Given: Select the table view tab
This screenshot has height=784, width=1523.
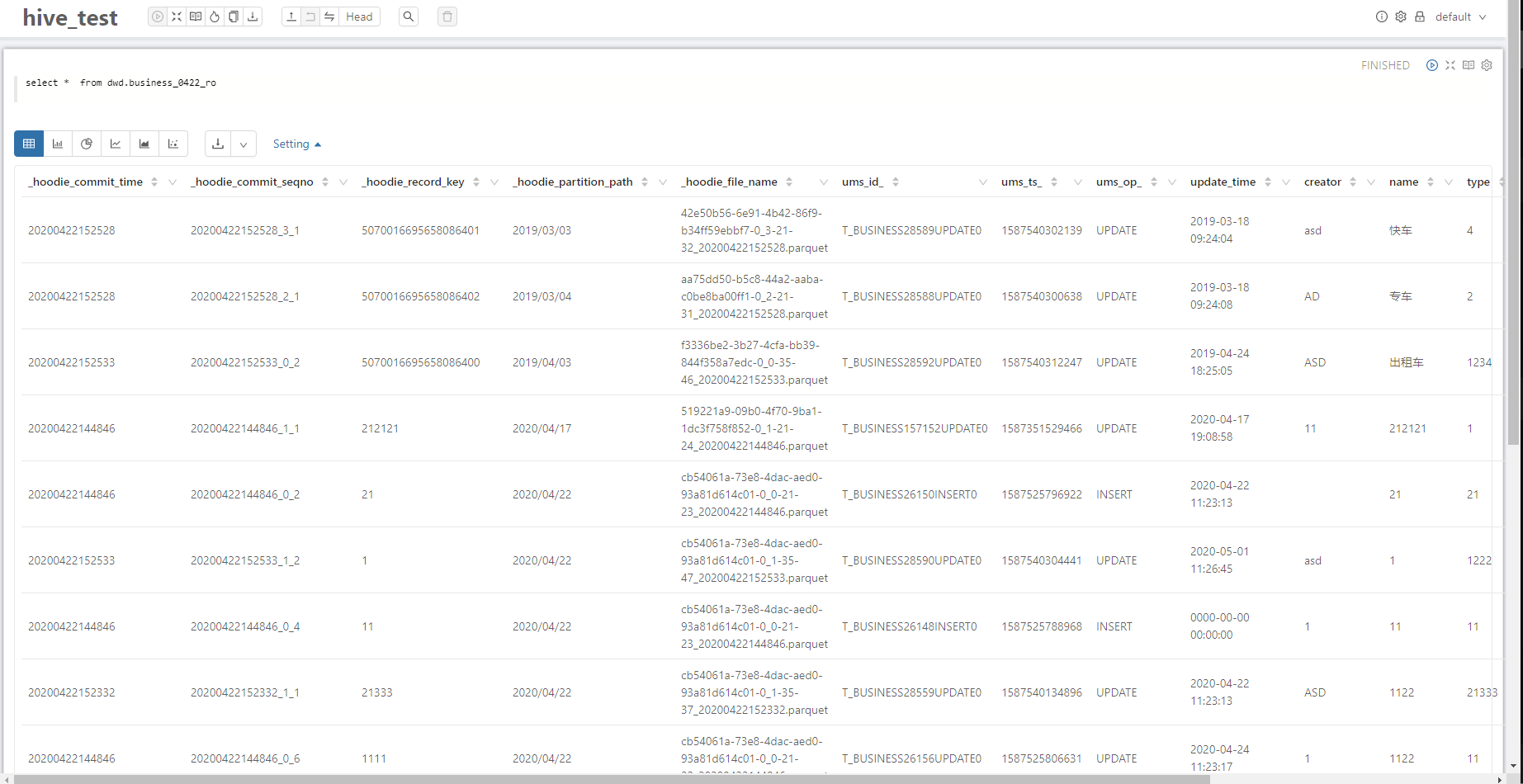Looking at the screenshot, I should tap(29, 144).
